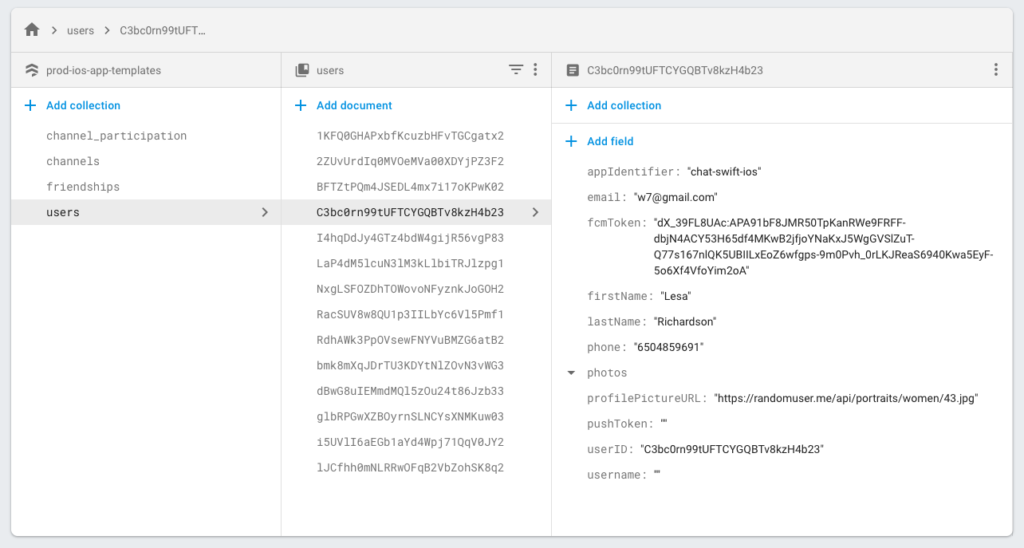
Task: Click chevron beside selected document C3bc0rn99tUFTCYGQBTv8kzH4b23
Action: coord(535,212)
